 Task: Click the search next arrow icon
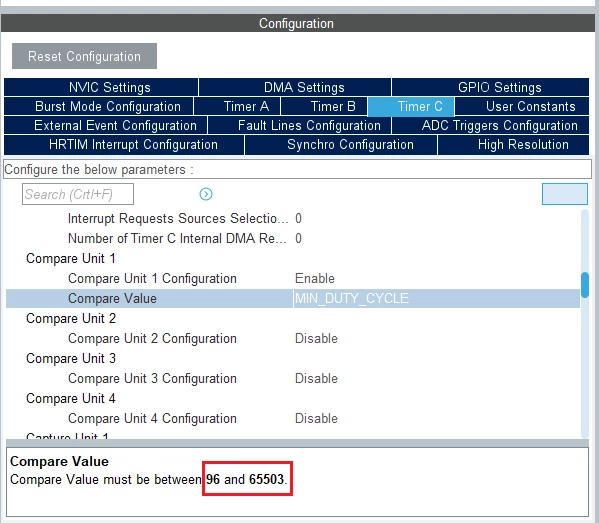coord(206,194)
